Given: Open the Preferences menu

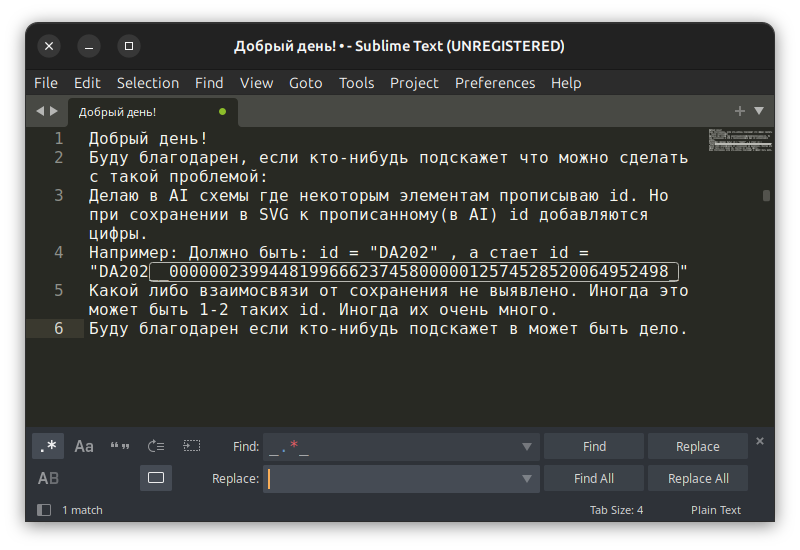Looking at the screenshot, I should click(x=495, y=83).
